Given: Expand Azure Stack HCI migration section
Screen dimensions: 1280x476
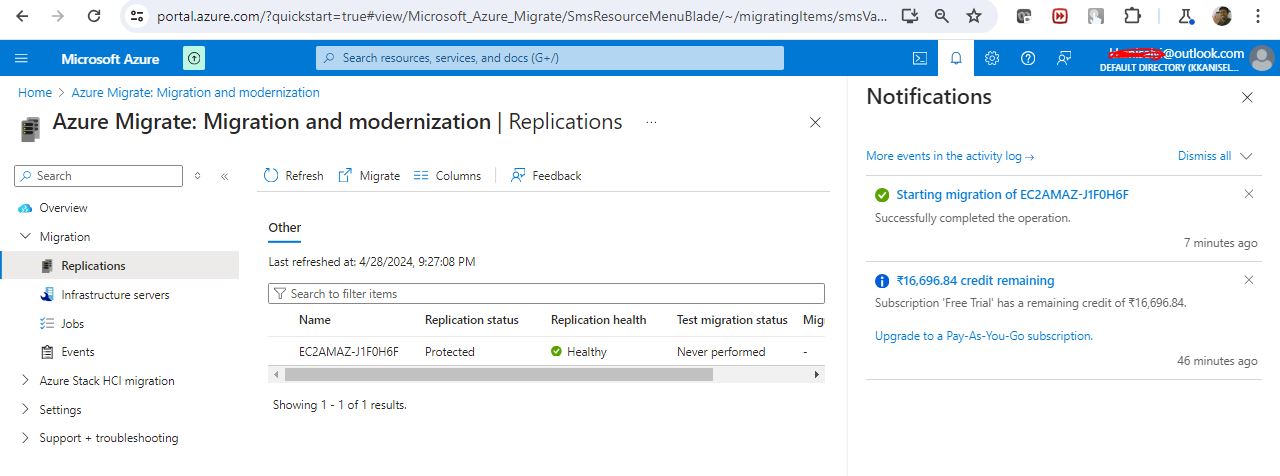Looking at the screenshot, I should (26, 381).
